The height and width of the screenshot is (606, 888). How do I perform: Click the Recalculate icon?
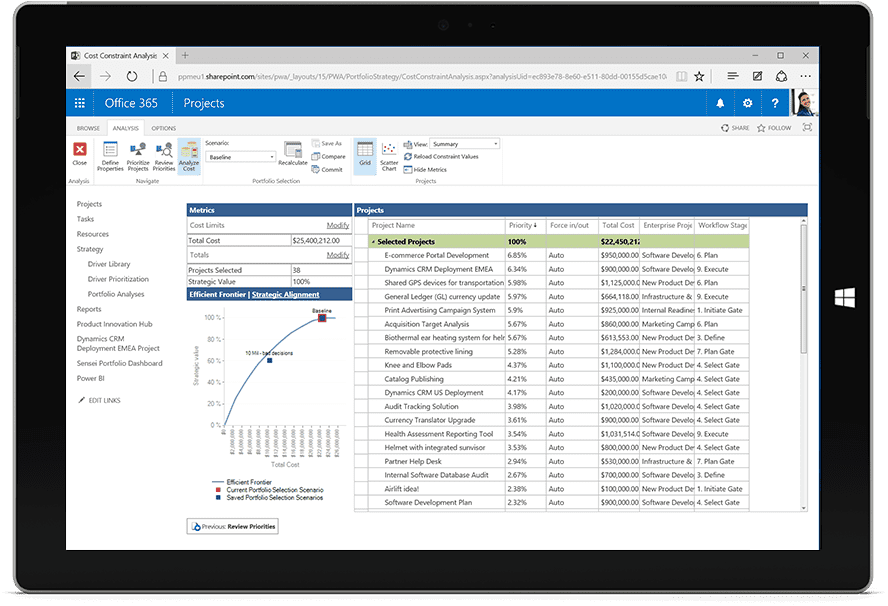click(292, 153)
